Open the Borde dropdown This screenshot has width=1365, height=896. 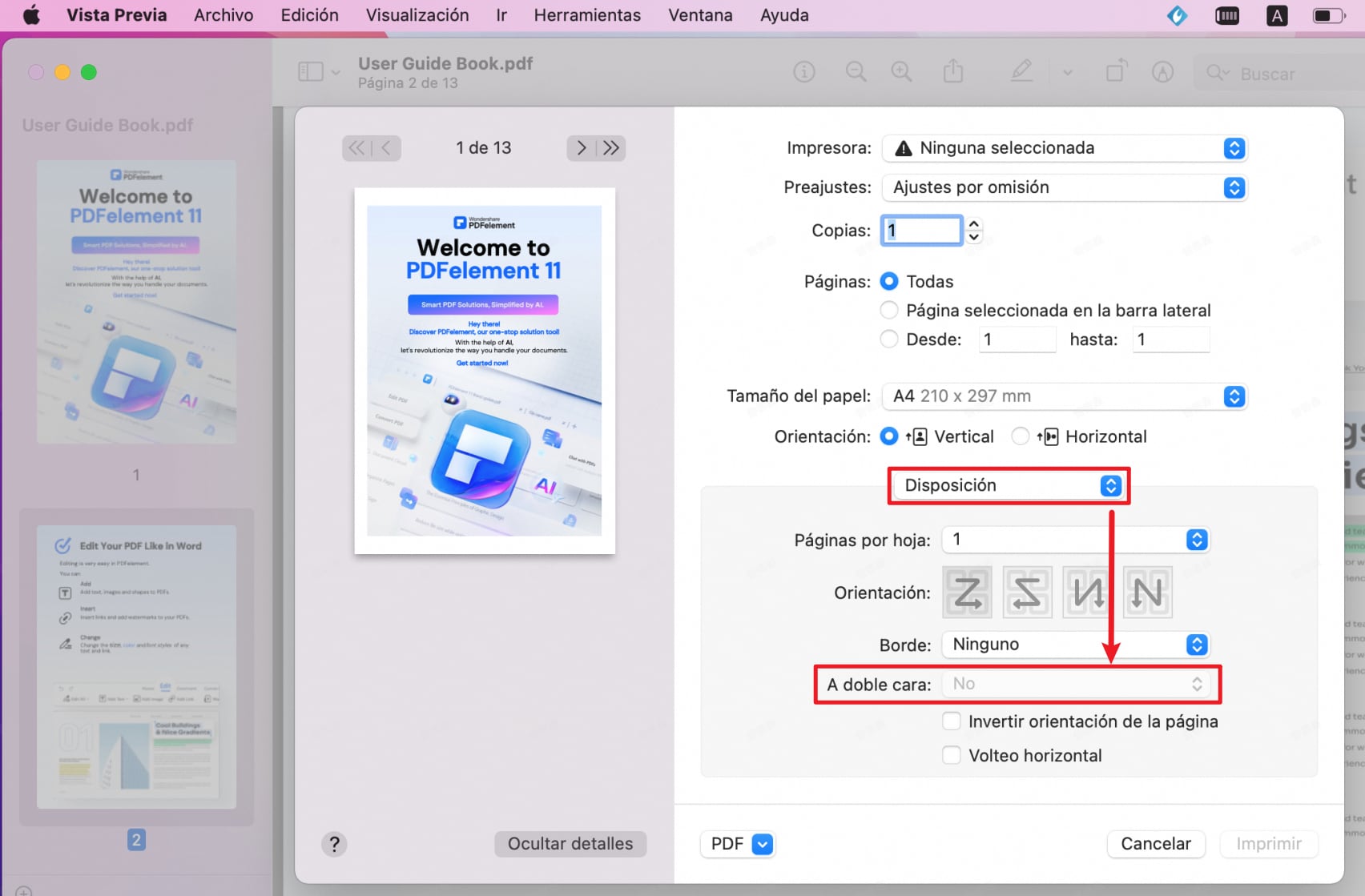(x=1076, y=645)
